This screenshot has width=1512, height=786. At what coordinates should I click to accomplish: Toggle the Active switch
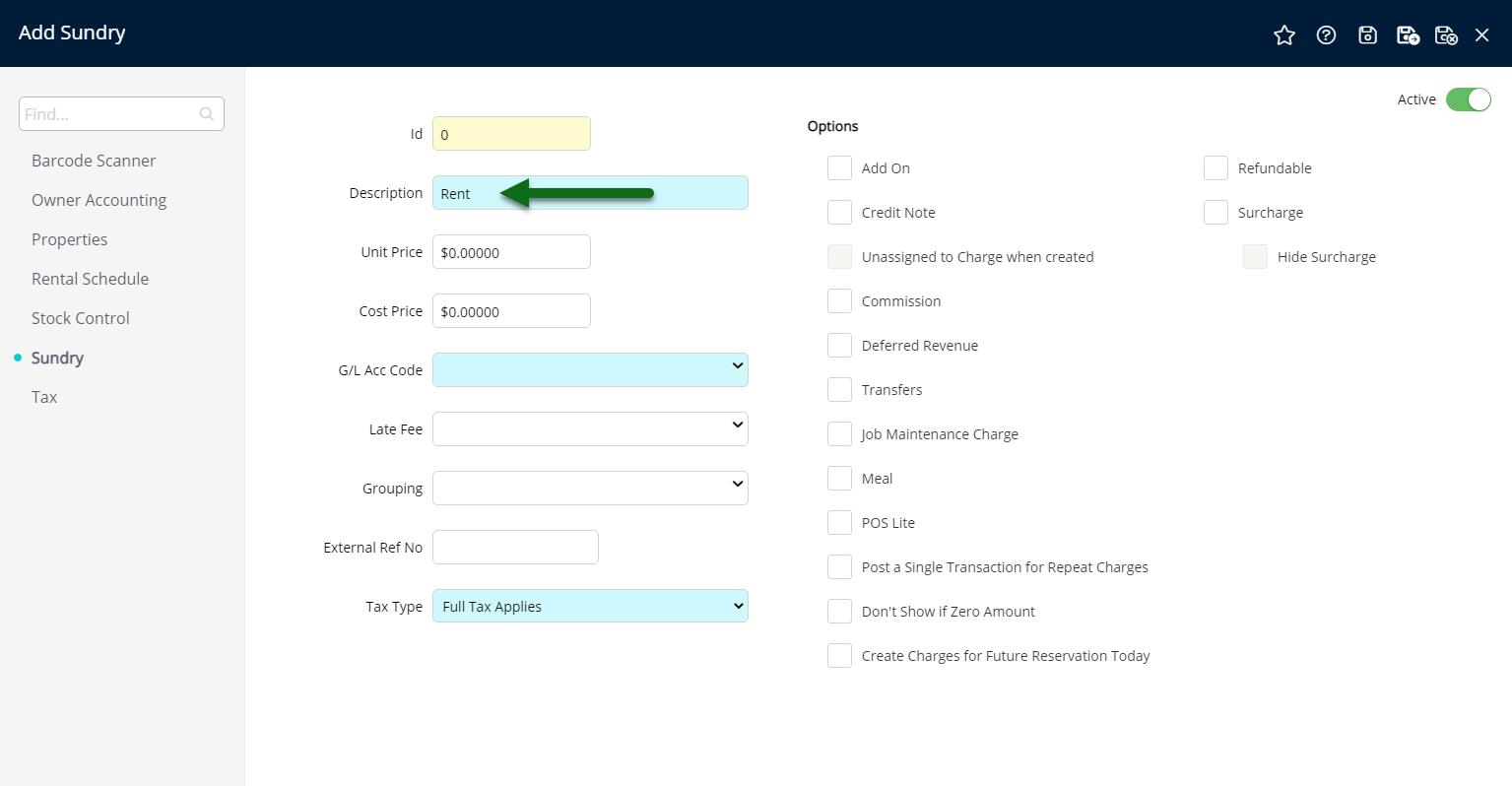tap(1469, 99)
